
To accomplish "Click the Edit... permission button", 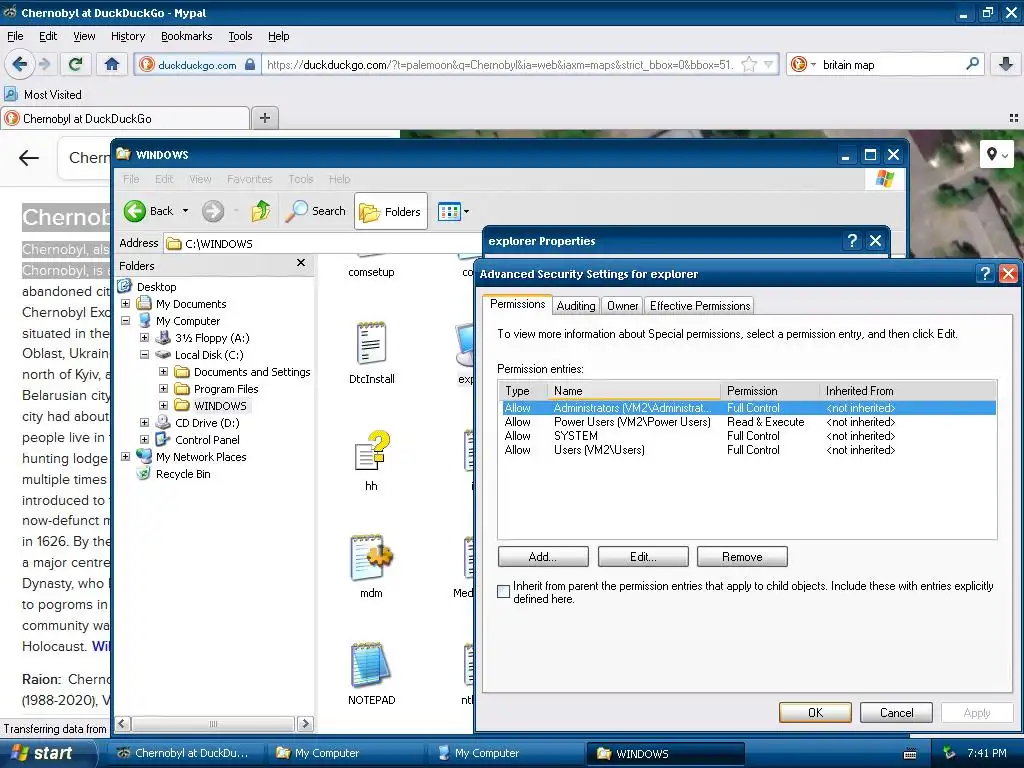I will pos(643,557).
